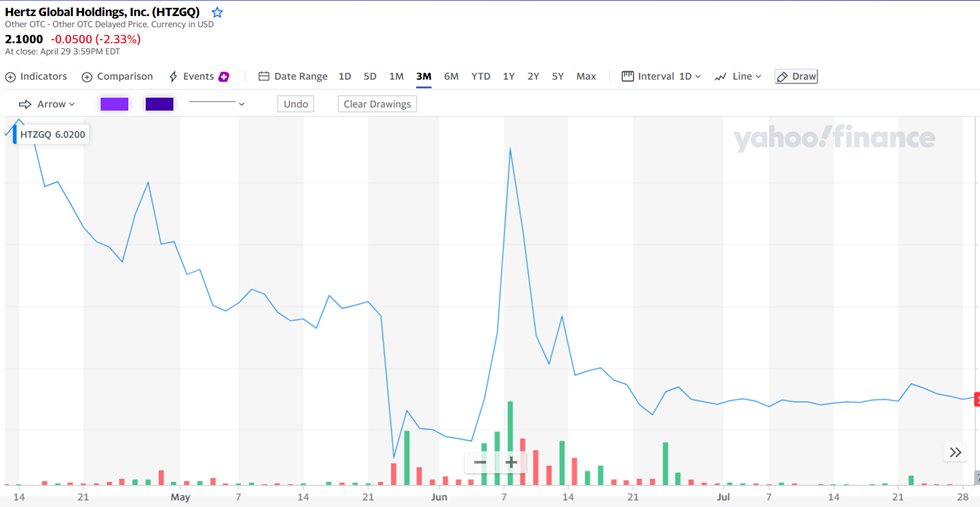Click the Jul label on date axis

click(x=722, y=497)
